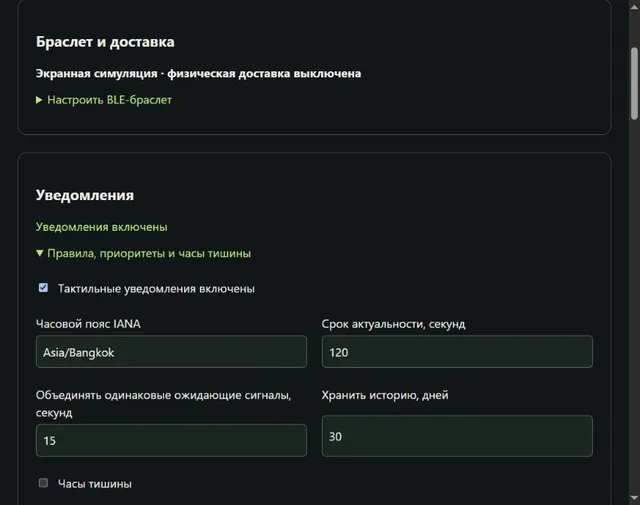
Task: Click the Хранить историю, дней label
Action: 385,395
